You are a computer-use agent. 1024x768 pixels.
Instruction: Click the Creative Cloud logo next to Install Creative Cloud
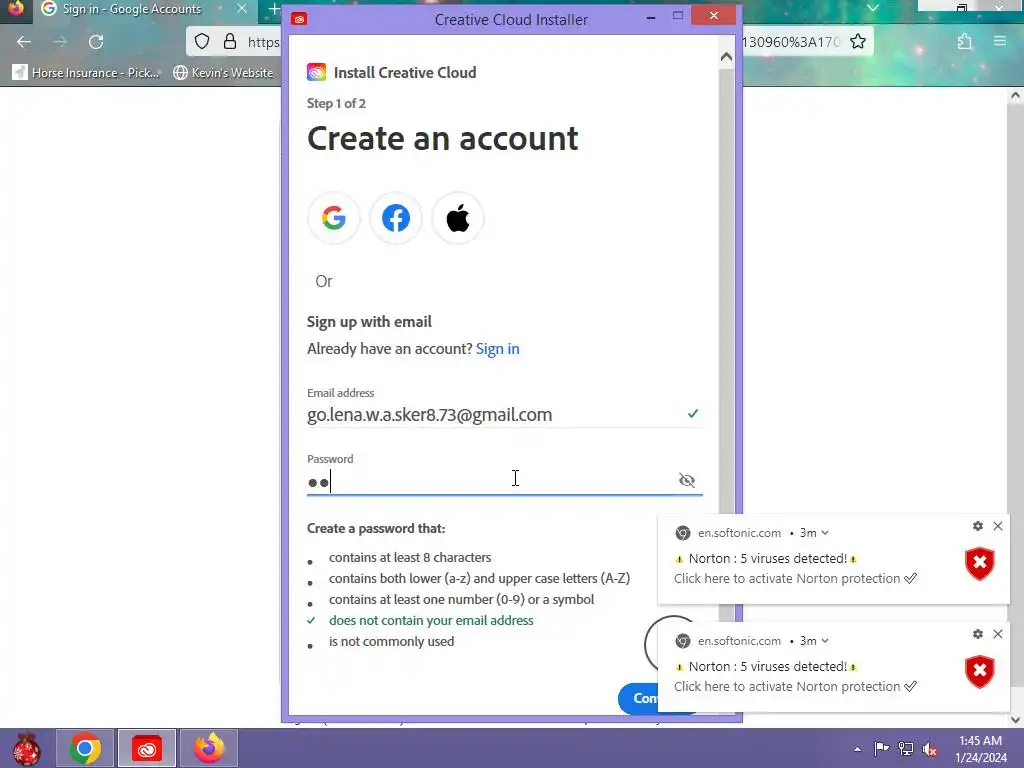(317, 72)
